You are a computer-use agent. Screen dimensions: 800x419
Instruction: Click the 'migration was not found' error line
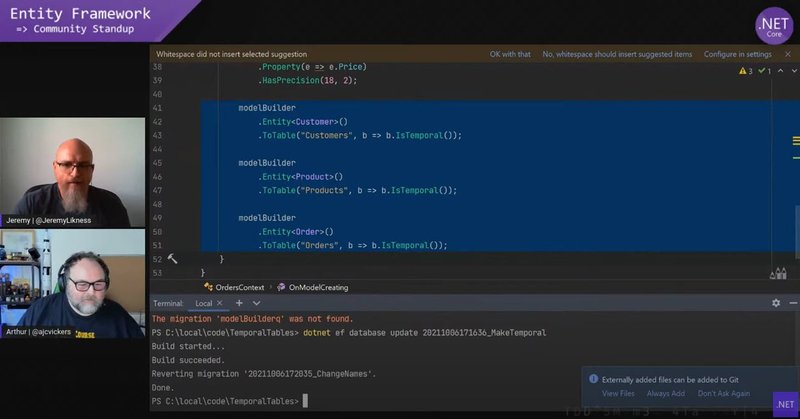coord(253,319)
